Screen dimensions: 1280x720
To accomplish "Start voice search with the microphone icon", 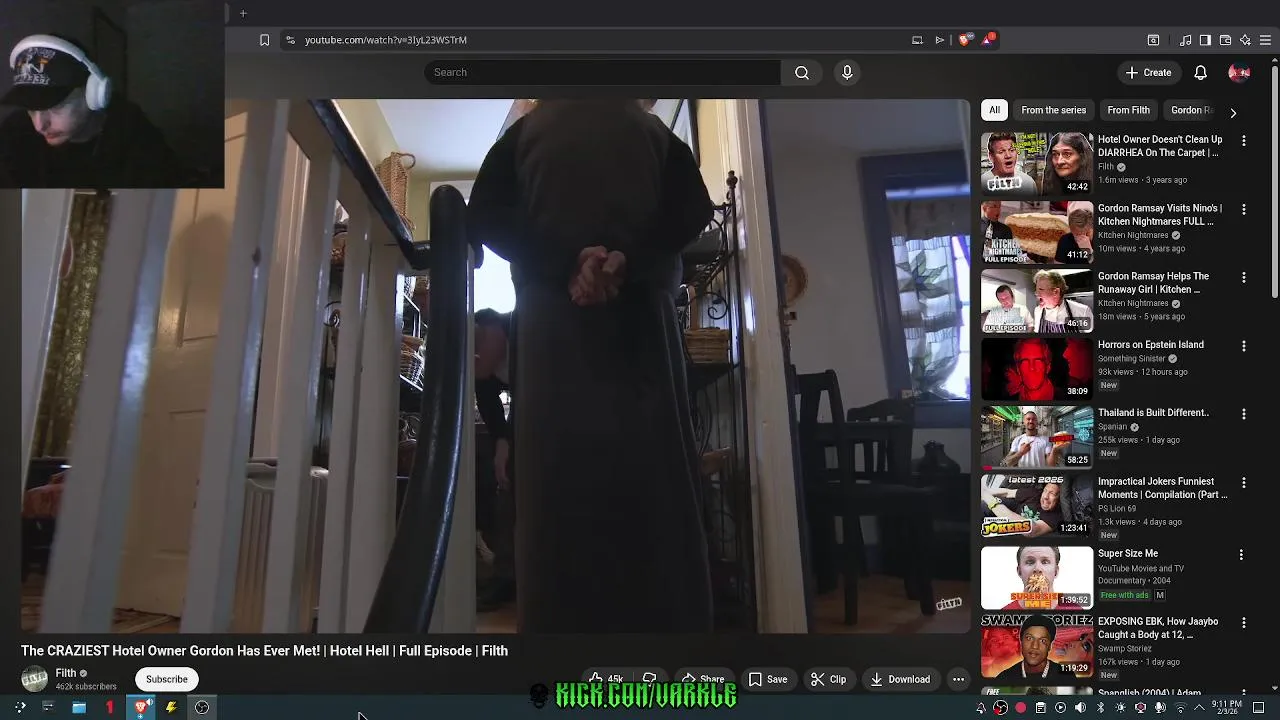I will 847,72.
